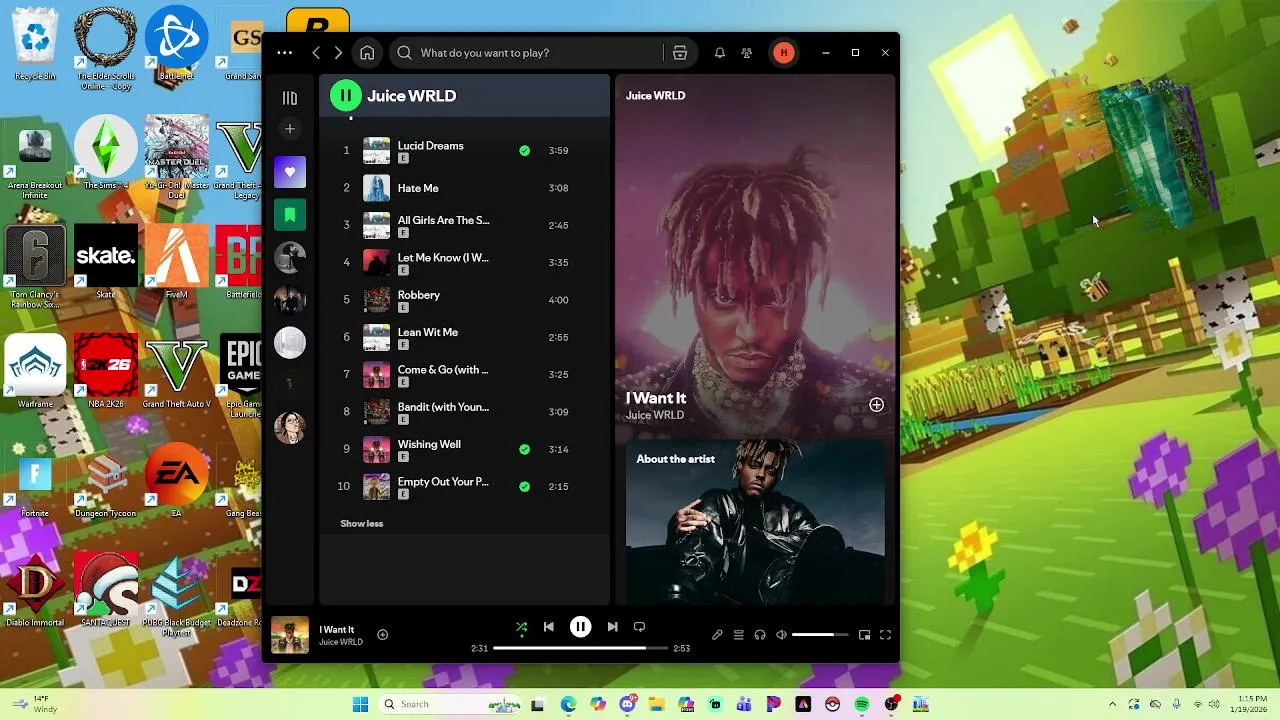
Task: Go back with the left arrow
Action: click(x=316, y=53)
